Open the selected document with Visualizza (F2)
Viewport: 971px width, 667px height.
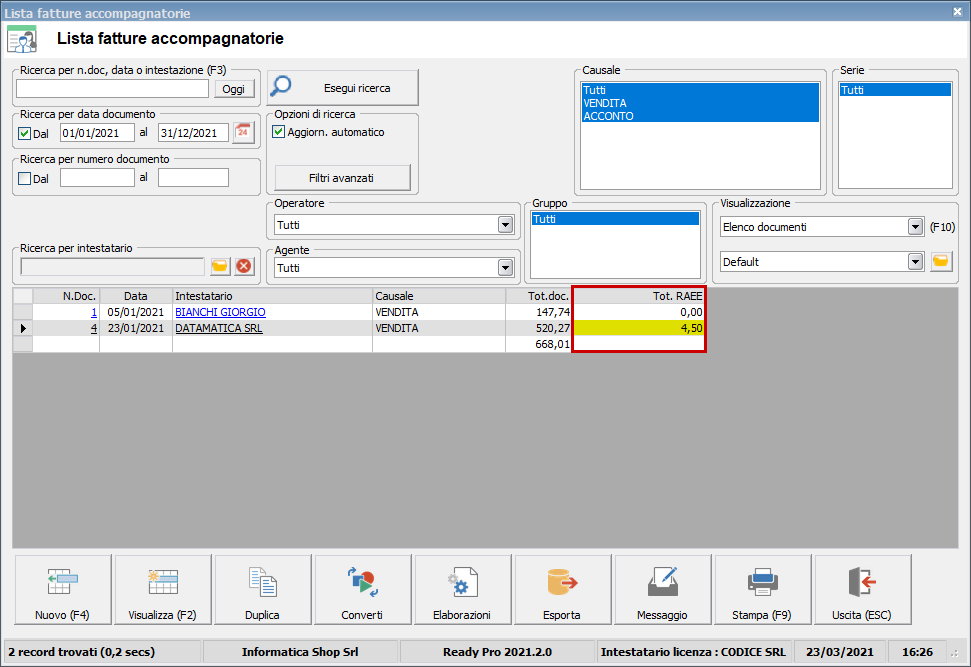[163, 590]
